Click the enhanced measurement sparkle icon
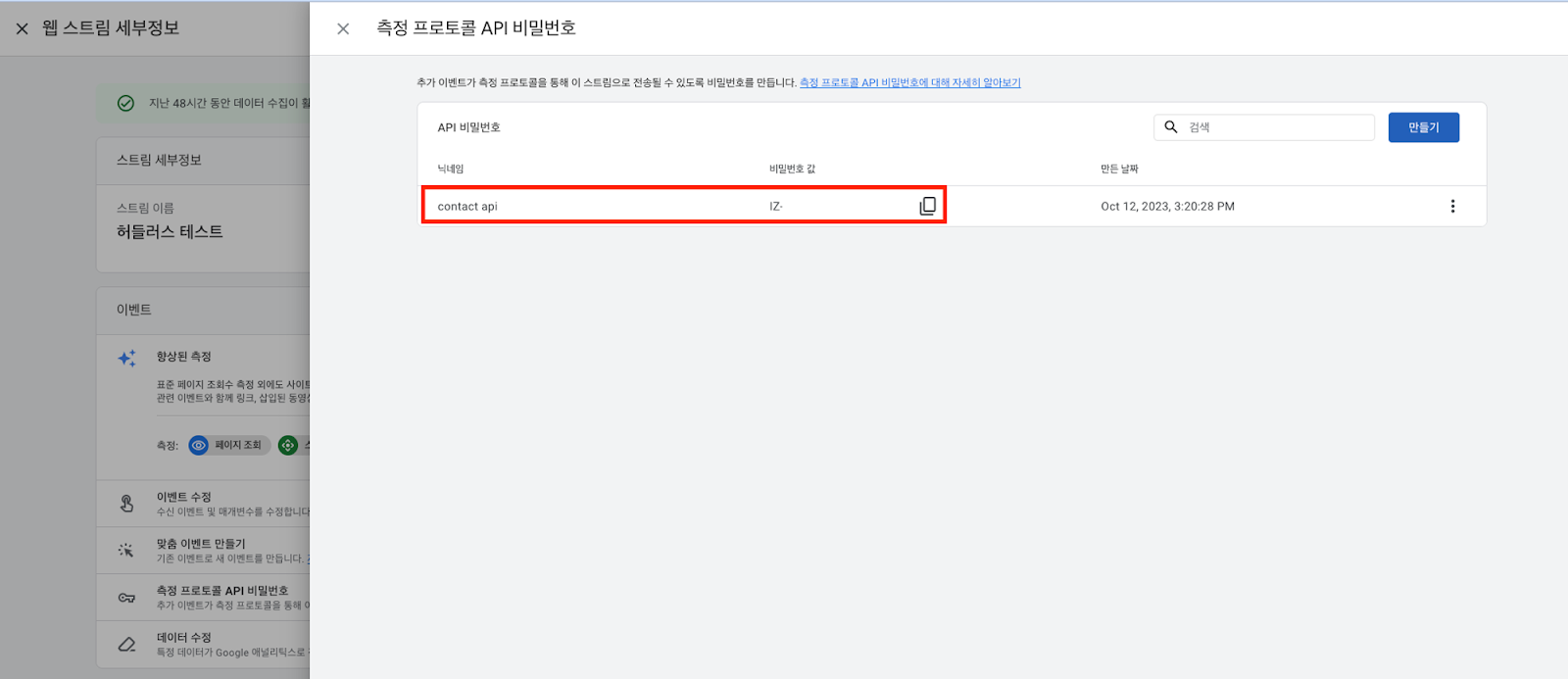Viewport: 1568px width, 679px height. tap(127, 359)
